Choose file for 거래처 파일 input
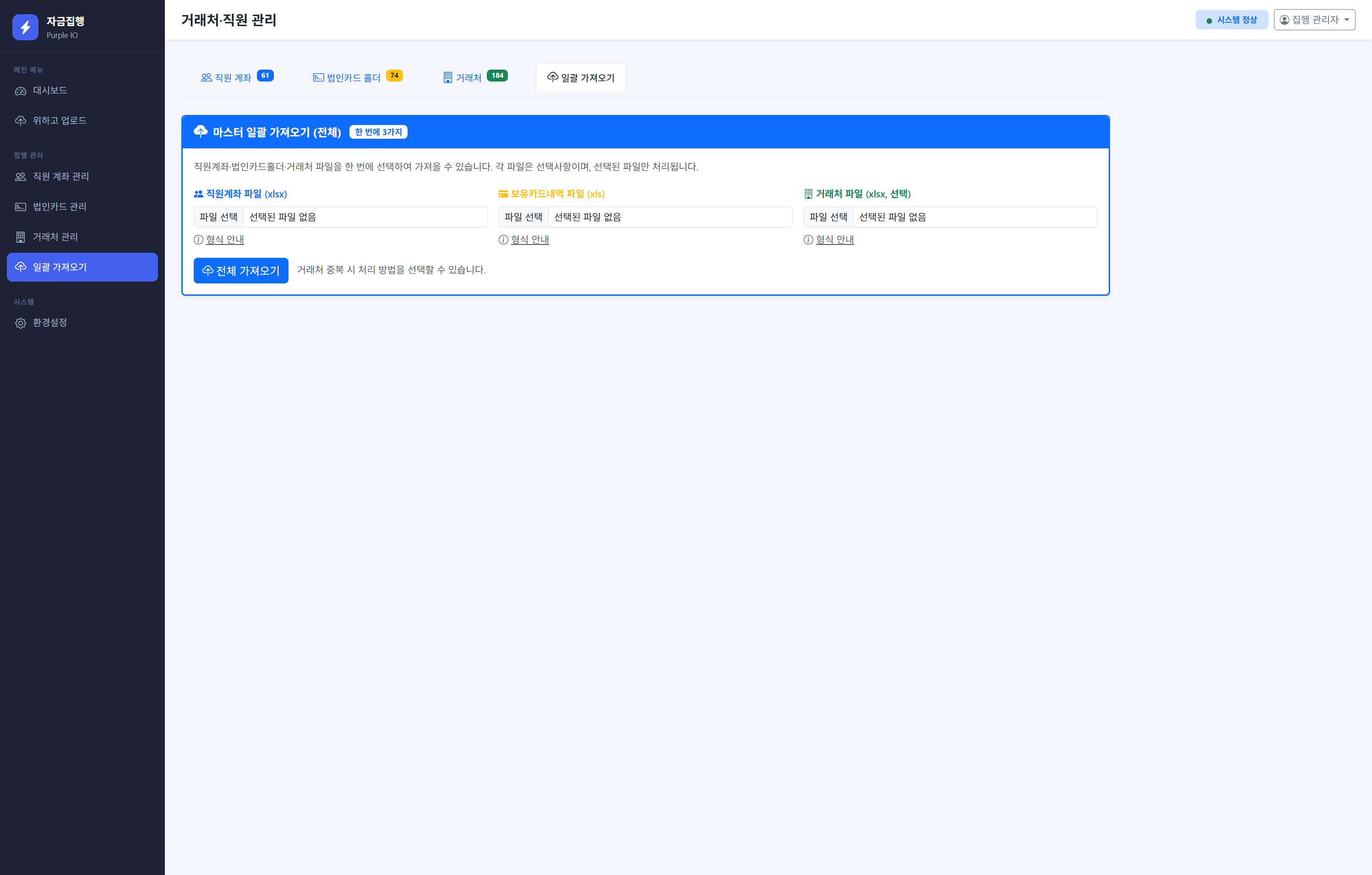The height and width of the screenshot is (875, 1372). click(828, 217)
